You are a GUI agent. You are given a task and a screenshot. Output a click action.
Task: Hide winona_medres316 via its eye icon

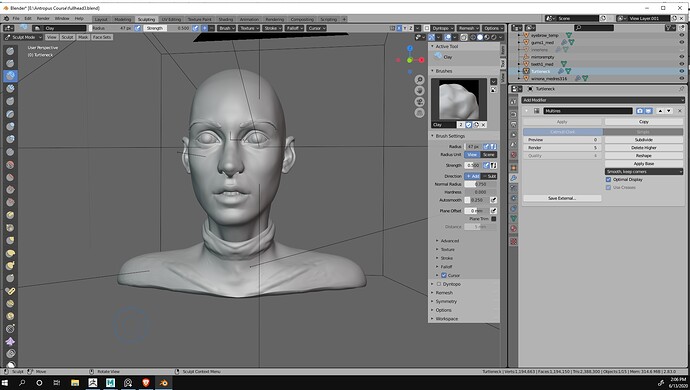682,78
